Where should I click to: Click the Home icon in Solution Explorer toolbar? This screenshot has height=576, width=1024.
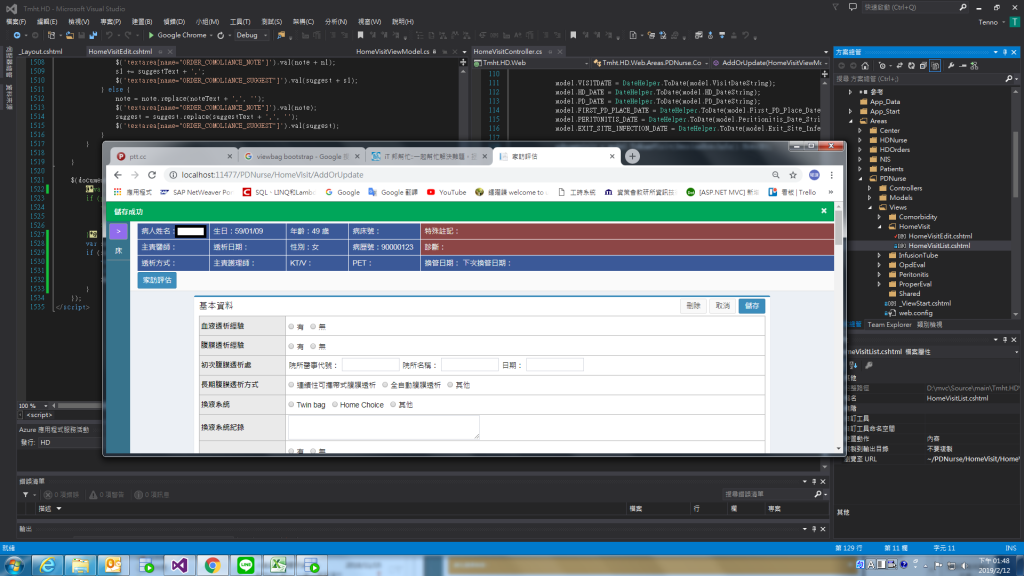865,66
